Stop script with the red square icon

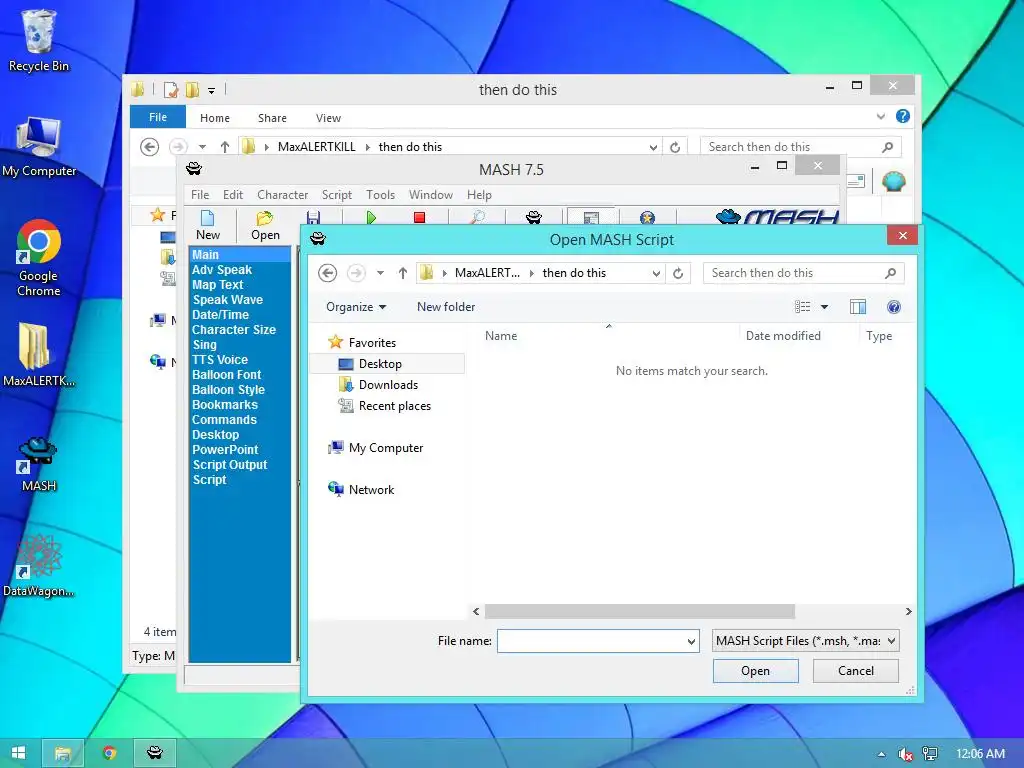(x=419, y=217)
